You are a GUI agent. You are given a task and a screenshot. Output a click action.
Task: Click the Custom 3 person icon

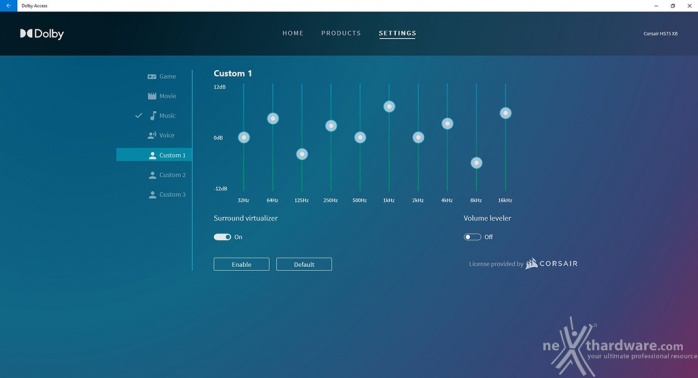pos(152,195)
